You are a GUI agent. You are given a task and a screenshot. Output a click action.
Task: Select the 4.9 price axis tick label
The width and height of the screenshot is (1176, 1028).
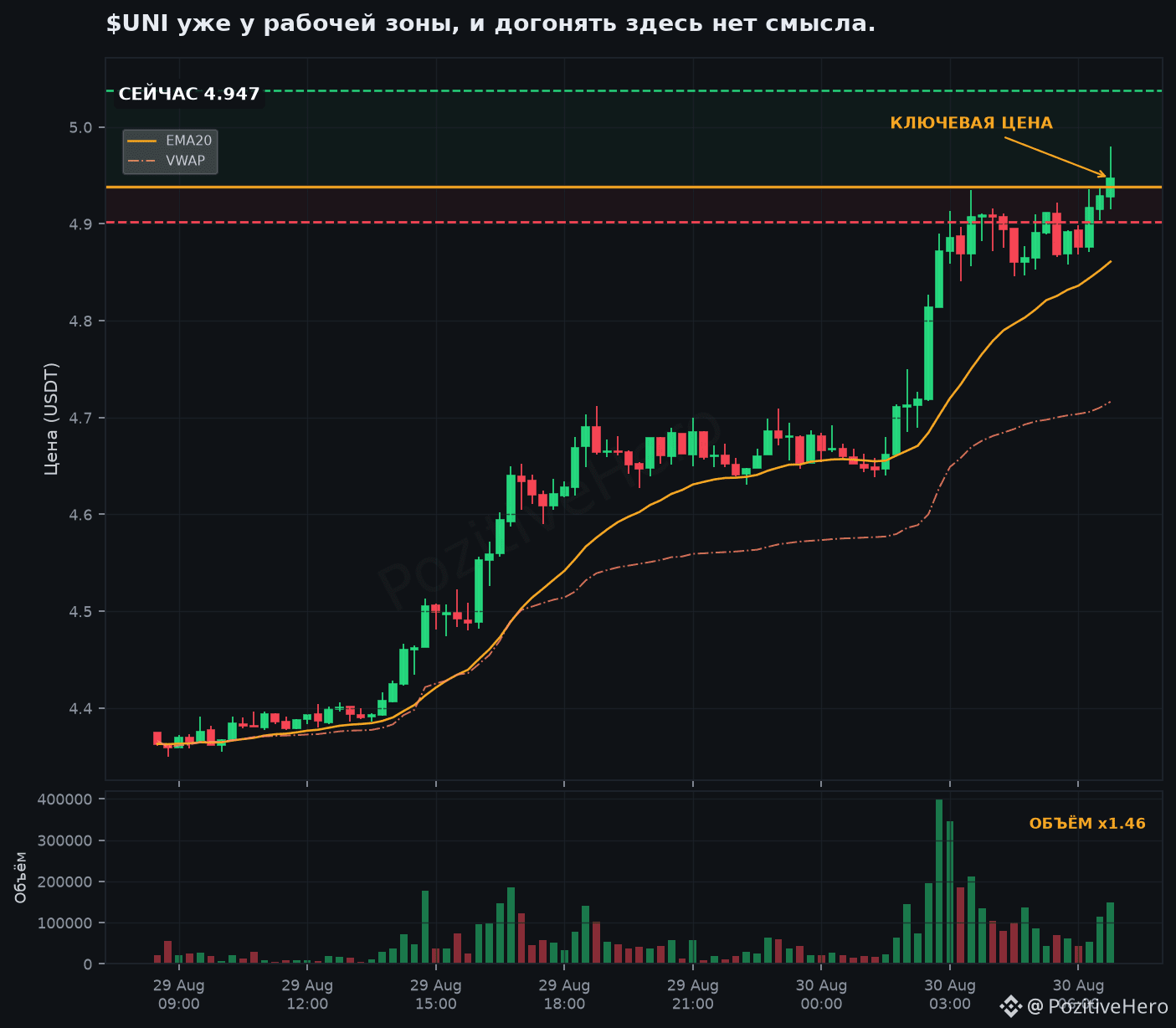coord(82,224)
